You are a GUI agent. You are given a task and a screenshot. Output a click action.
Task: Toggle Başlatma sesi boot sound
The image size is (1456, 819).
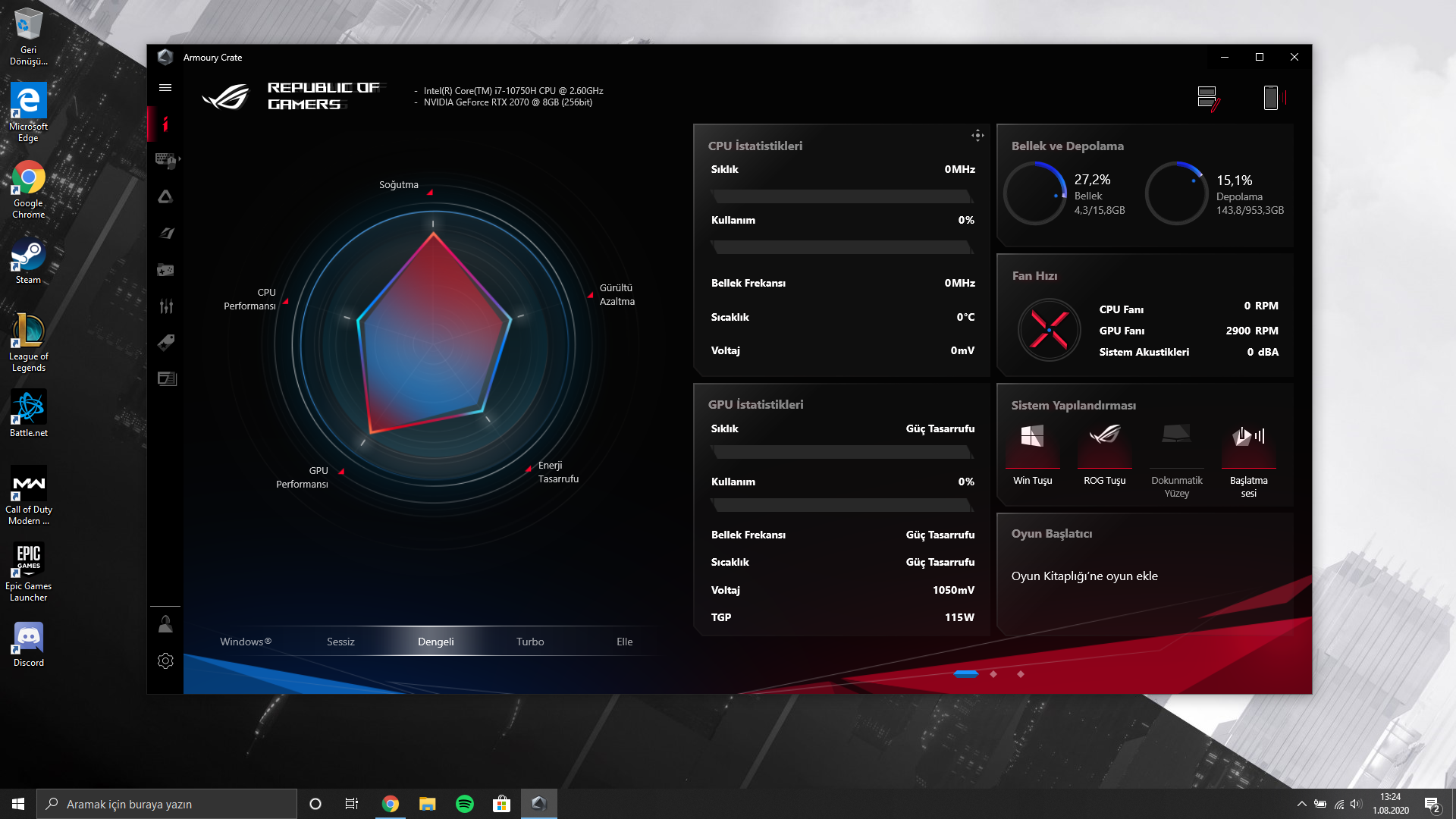click(1248, 447)
